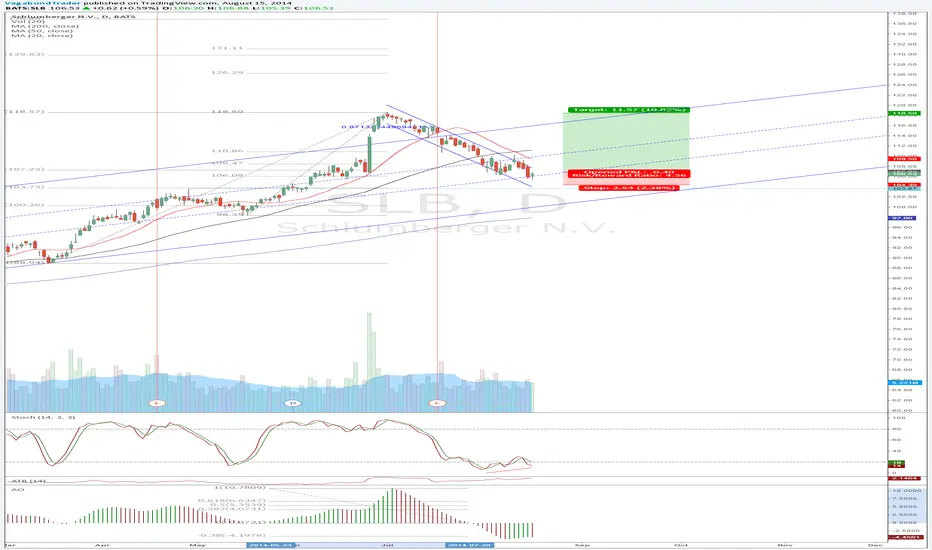Click the 2014-07-28 date label on time axis
932x550 pixels.
click(x=469, y=545)
